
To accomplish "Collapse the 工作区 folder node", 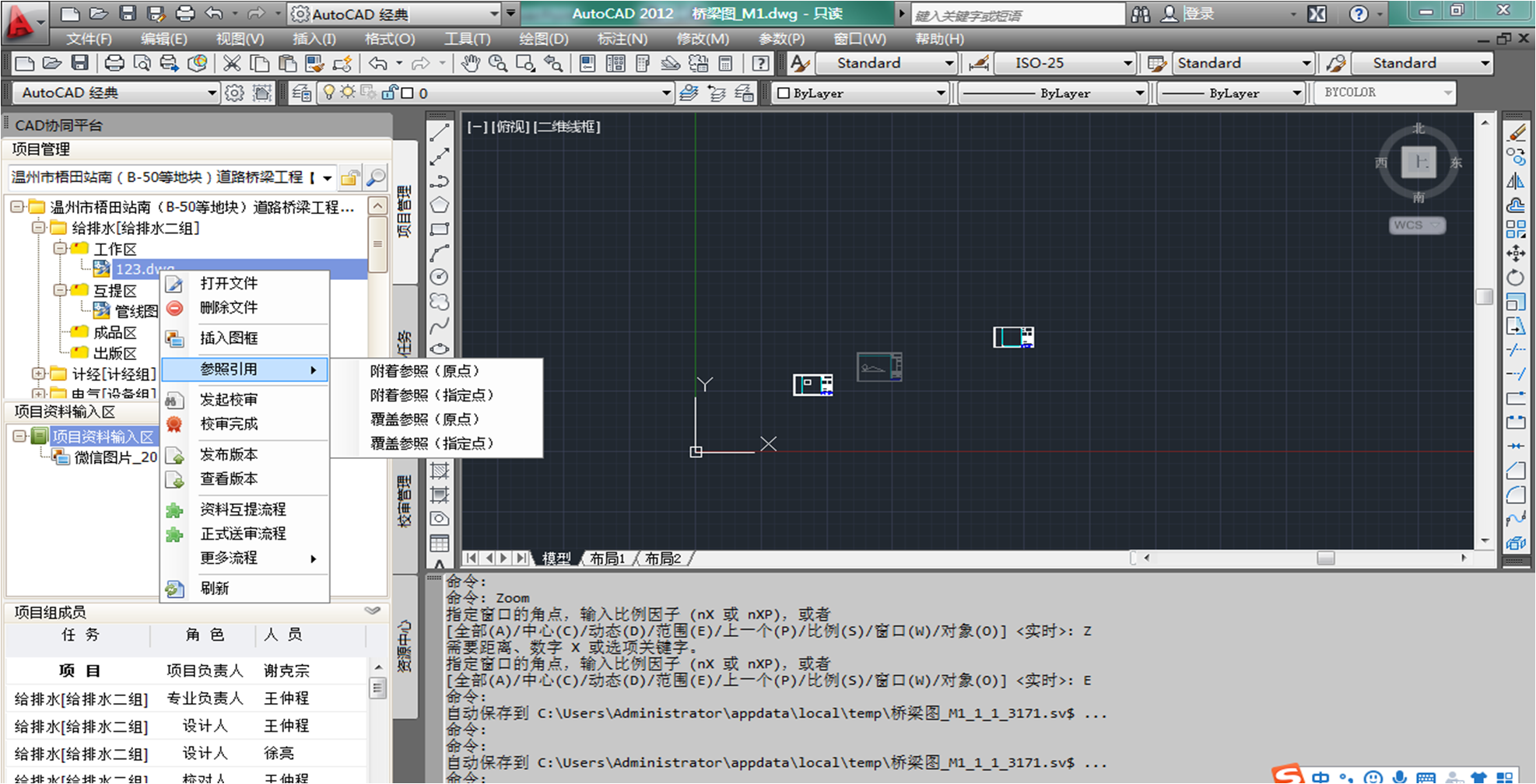I will pos(60,249).
